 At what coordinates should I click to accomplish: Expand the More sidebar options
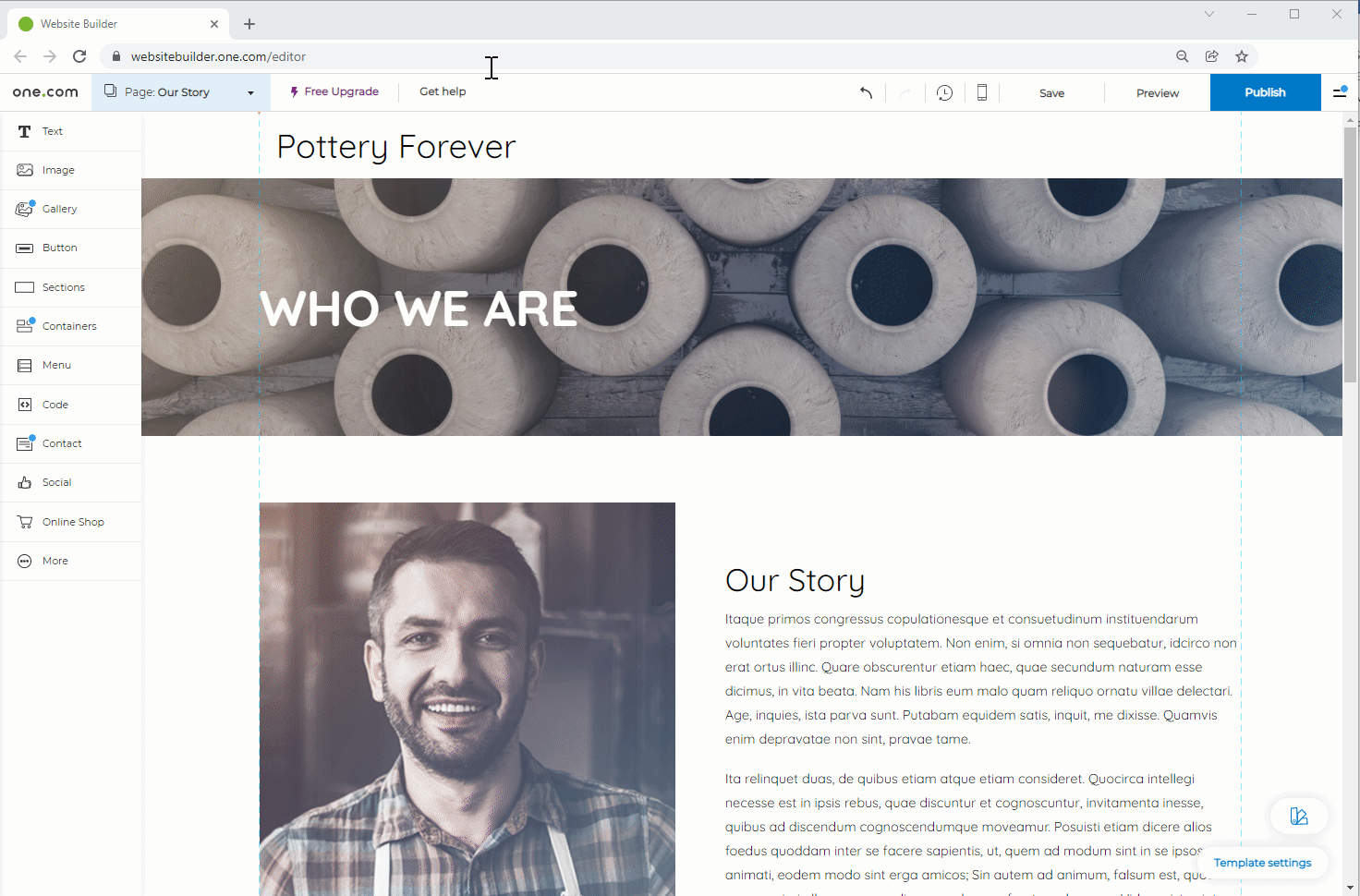(55, 561)
